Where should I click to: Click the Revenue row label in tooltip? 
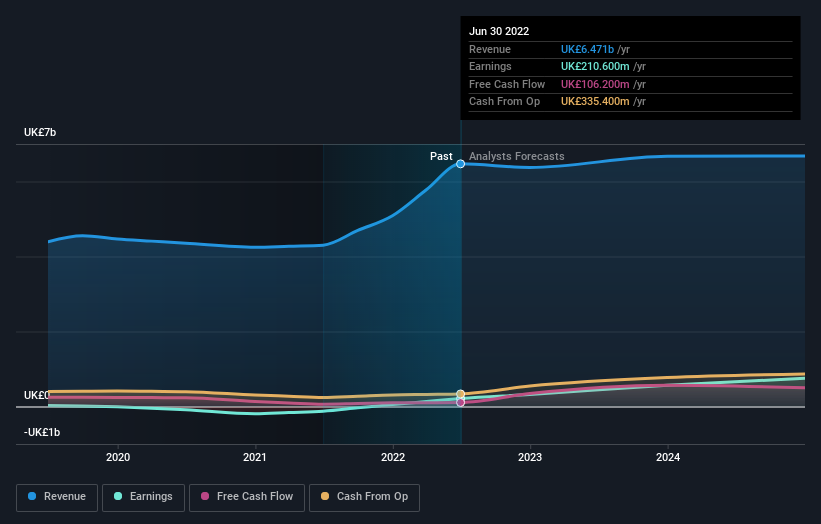[490, 49]
